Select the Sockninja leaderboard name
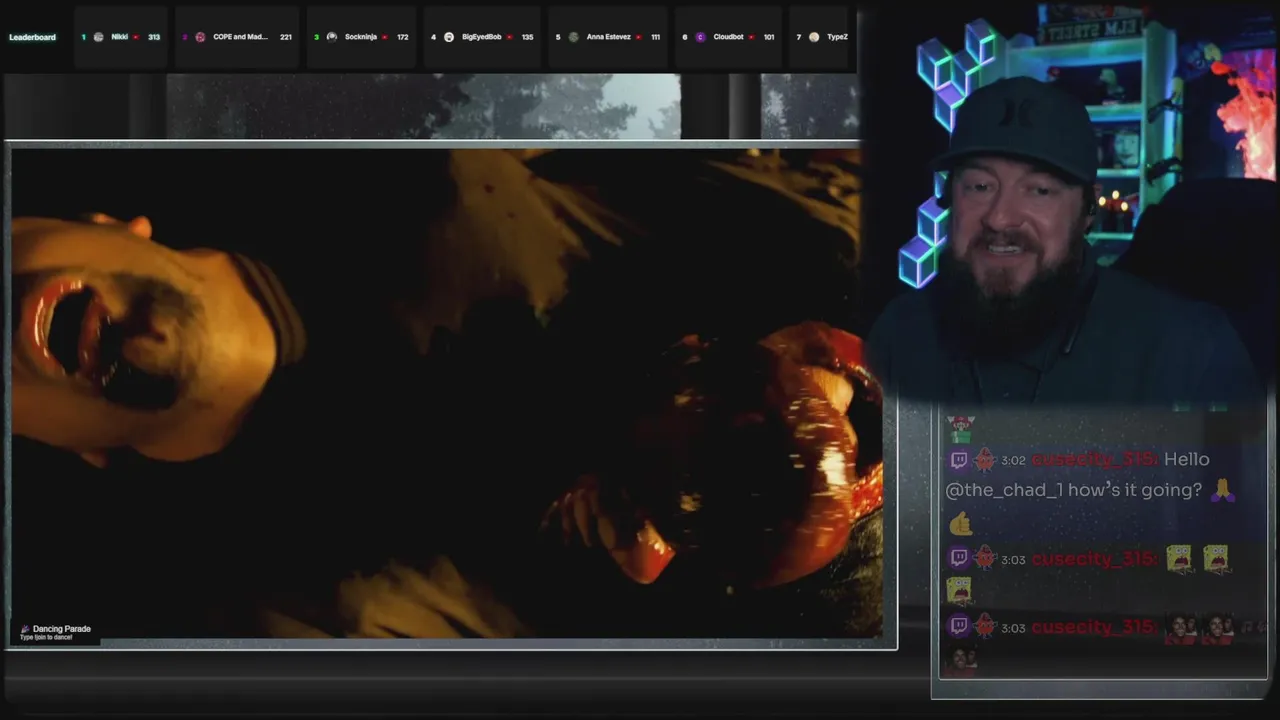This screenshot has width=1280, height=720. tap(361, 37)
